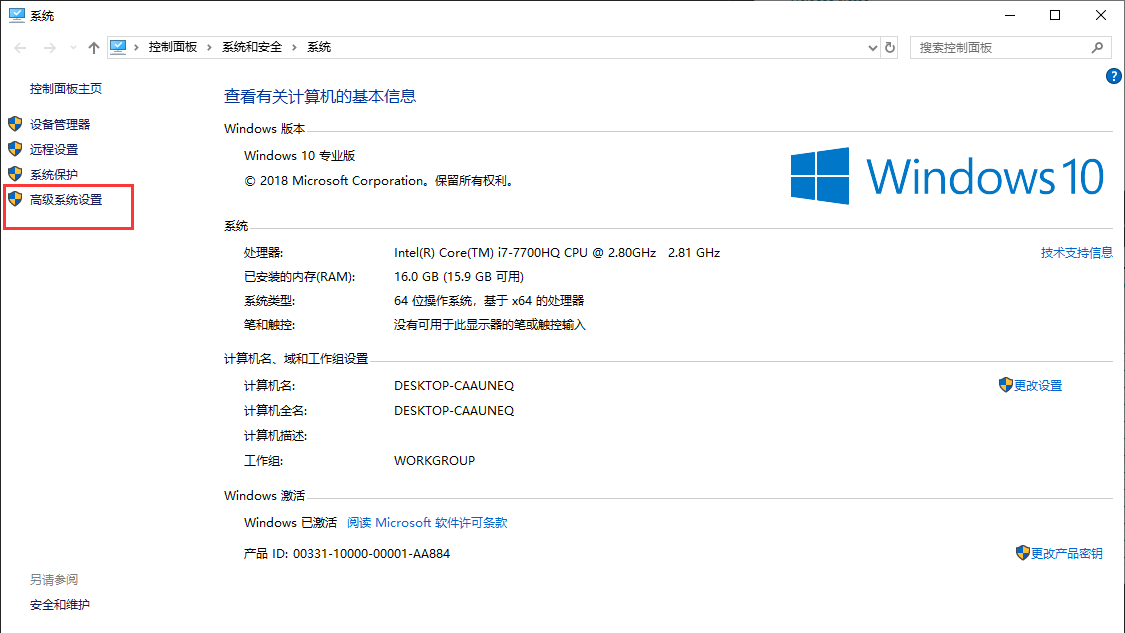Image resolution: width=1125 pixels, height=633 pixels.
Task: Read 阅读 Microsoft 软件许可条款 link
Action: coord(427,522)
